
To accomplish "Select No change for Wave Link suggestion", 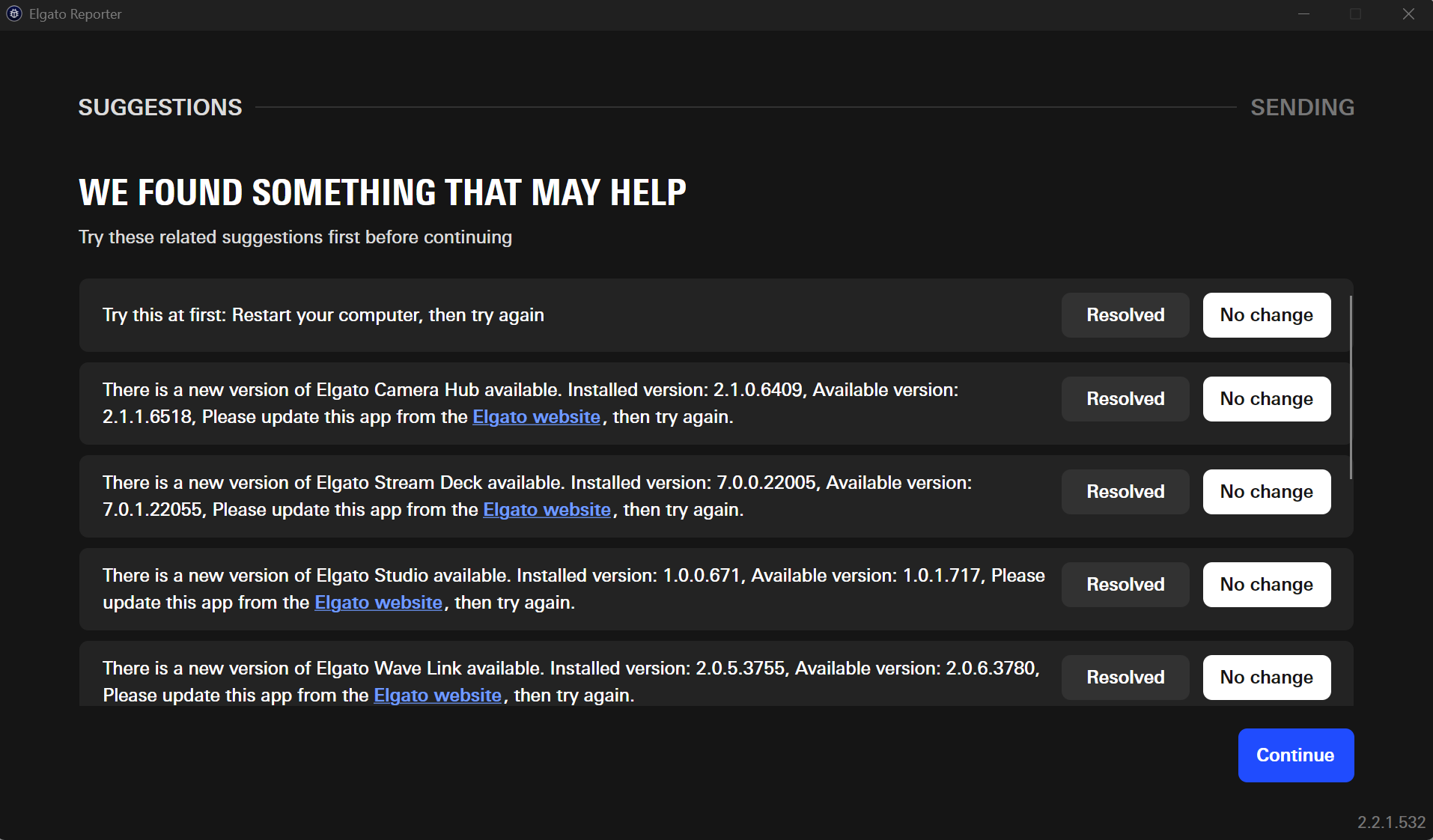I will [x=1266, y=678].
